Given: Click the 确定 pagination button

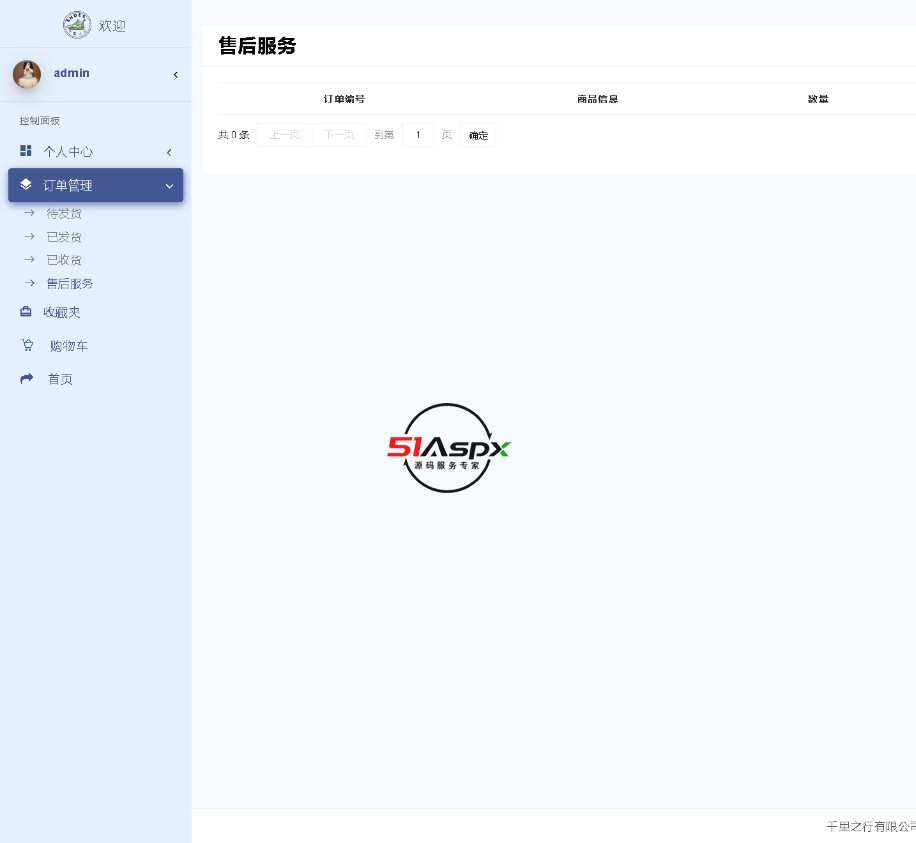Looking at the screenshot, I should tap(478, 135).
